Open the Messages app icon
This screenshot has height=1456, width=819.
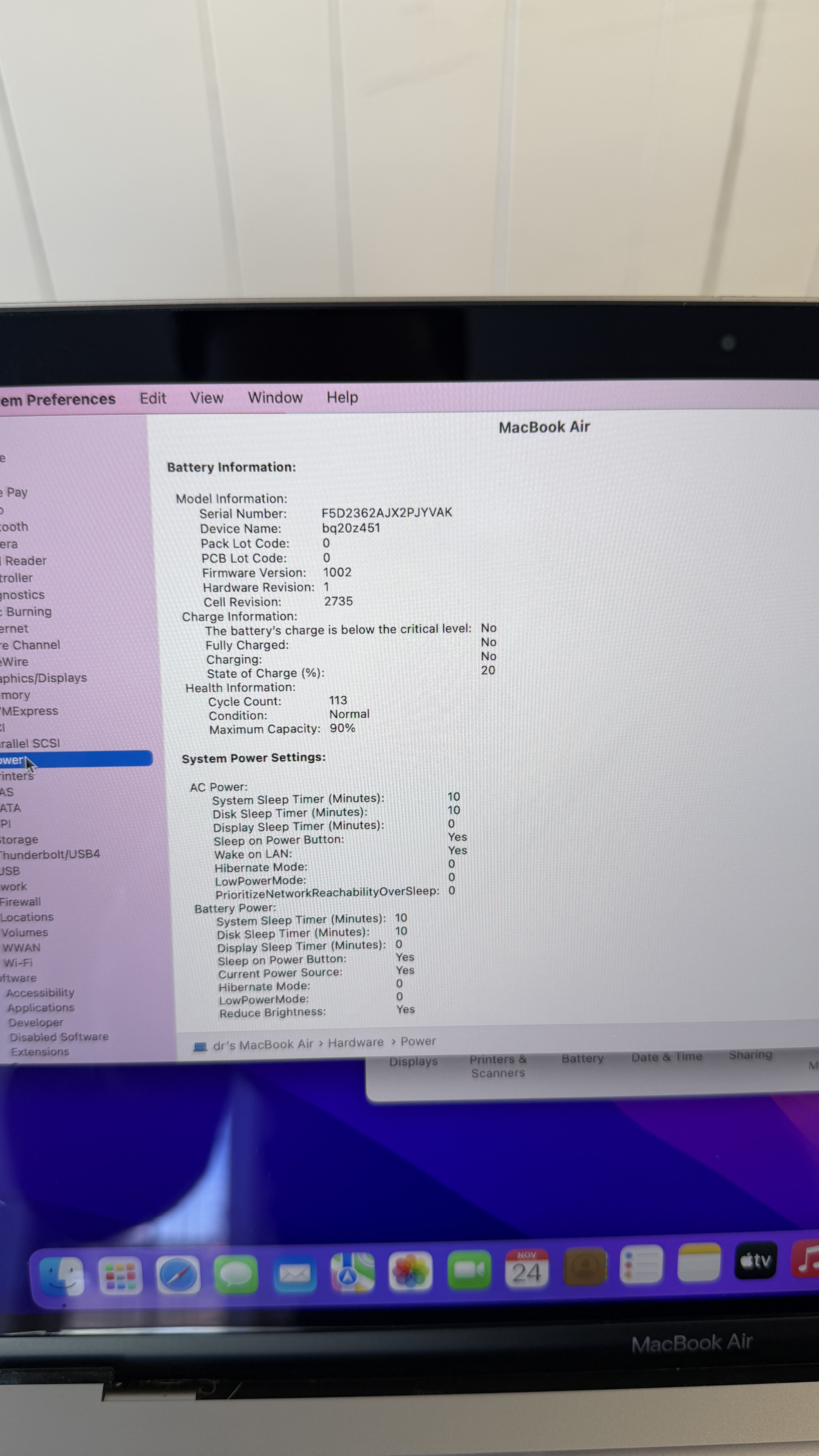click(x=236, y=1274)
